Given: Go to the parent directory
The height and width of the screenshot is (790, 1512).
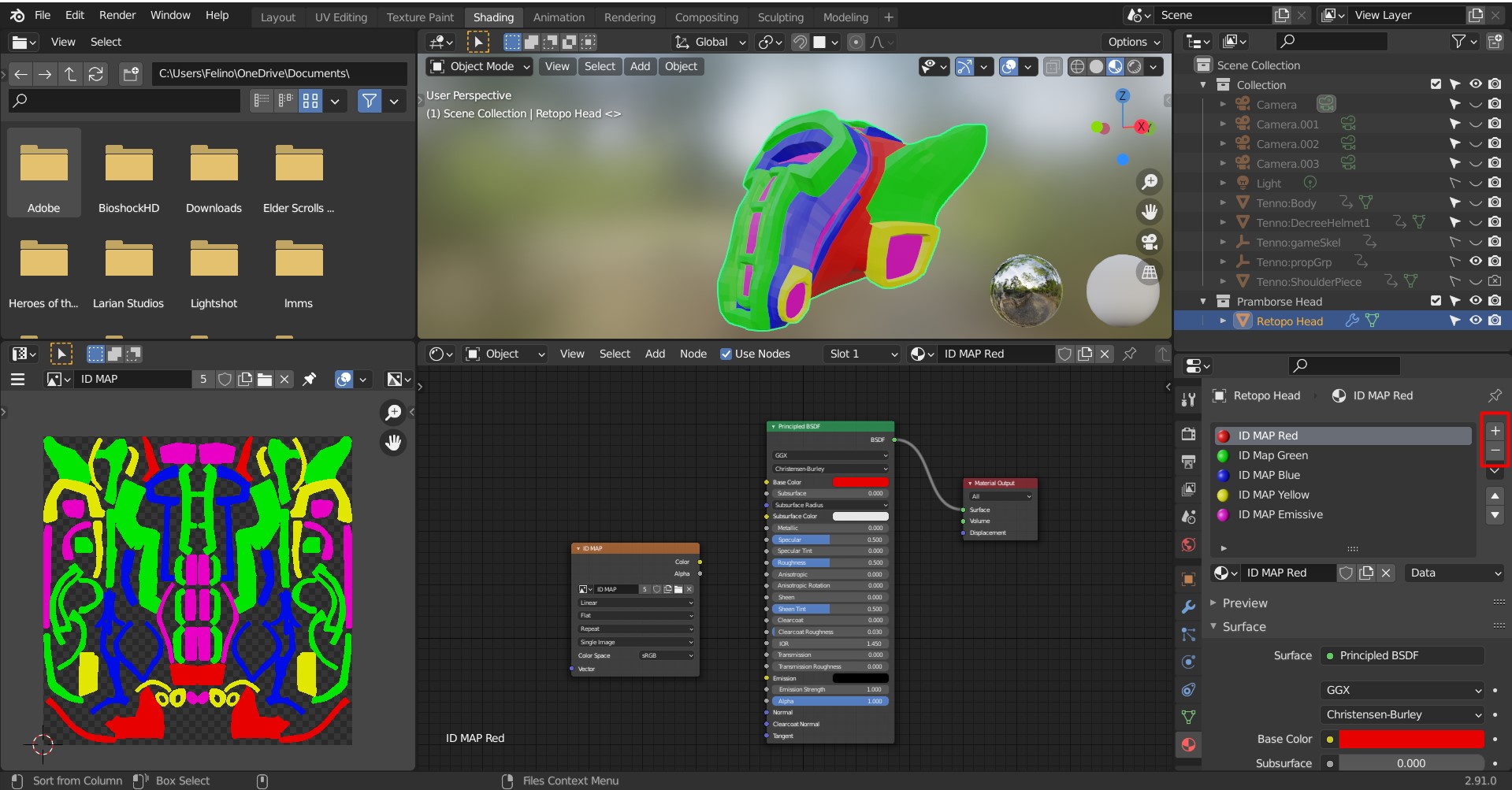Looking at the screenshot, I should click(x=70, y=74).
